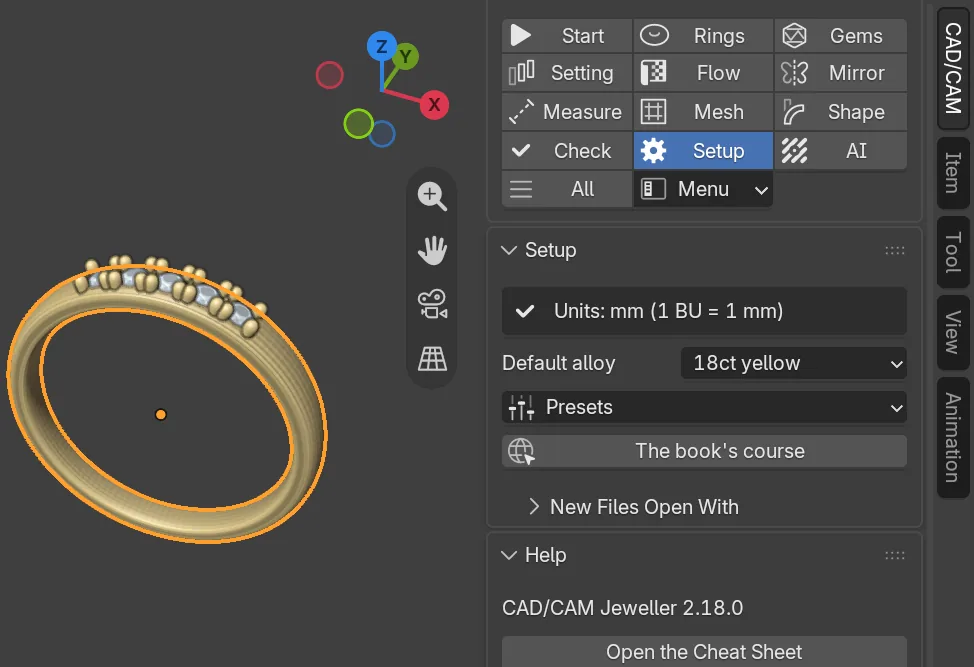The height and width of the screenshot is (667, 974).
Task: Open the Rings tool category
Action: (703, 36)
